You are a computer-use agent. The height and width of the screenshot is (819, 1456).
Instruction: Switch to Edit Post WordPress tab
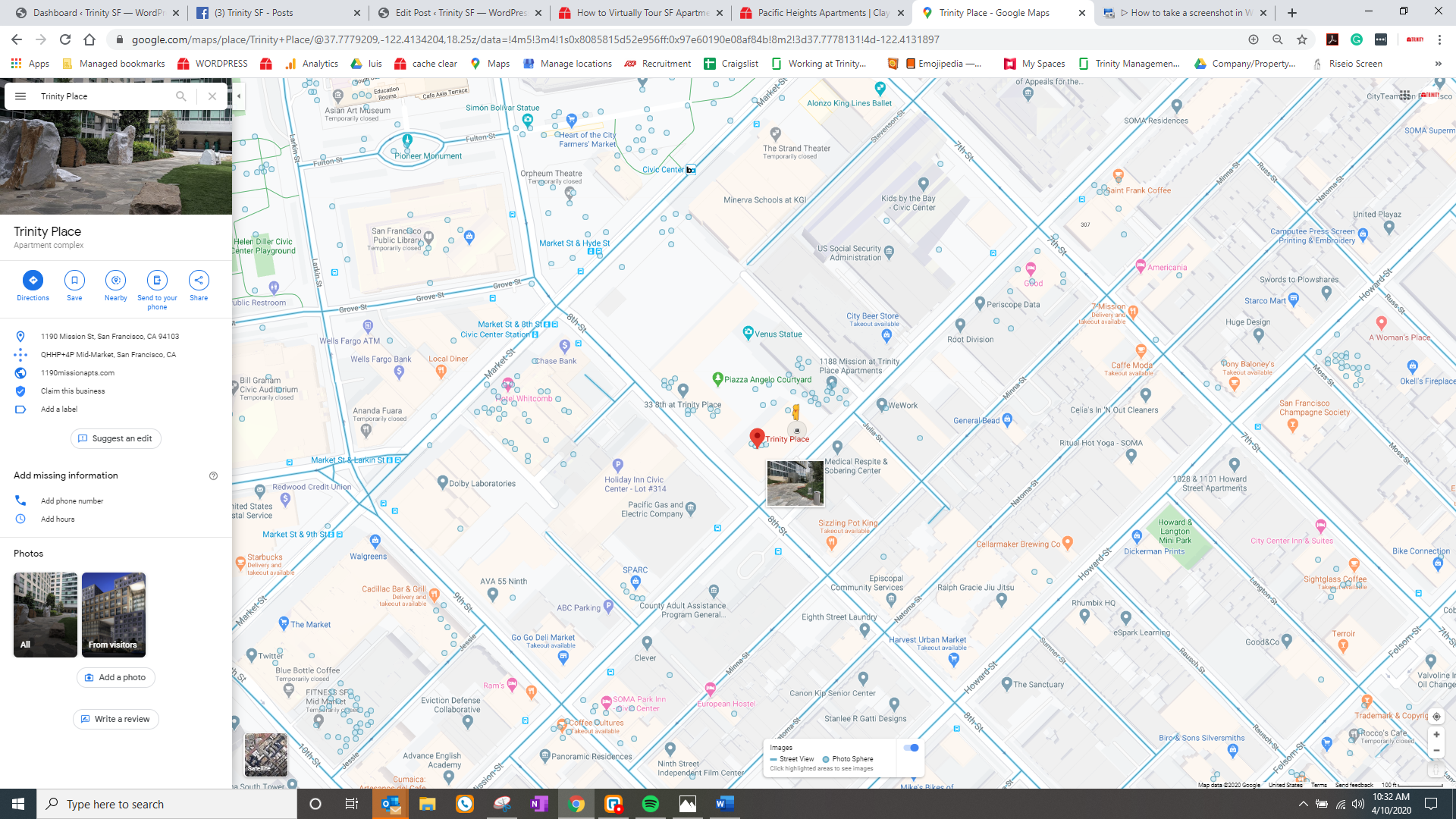[460, 13]
